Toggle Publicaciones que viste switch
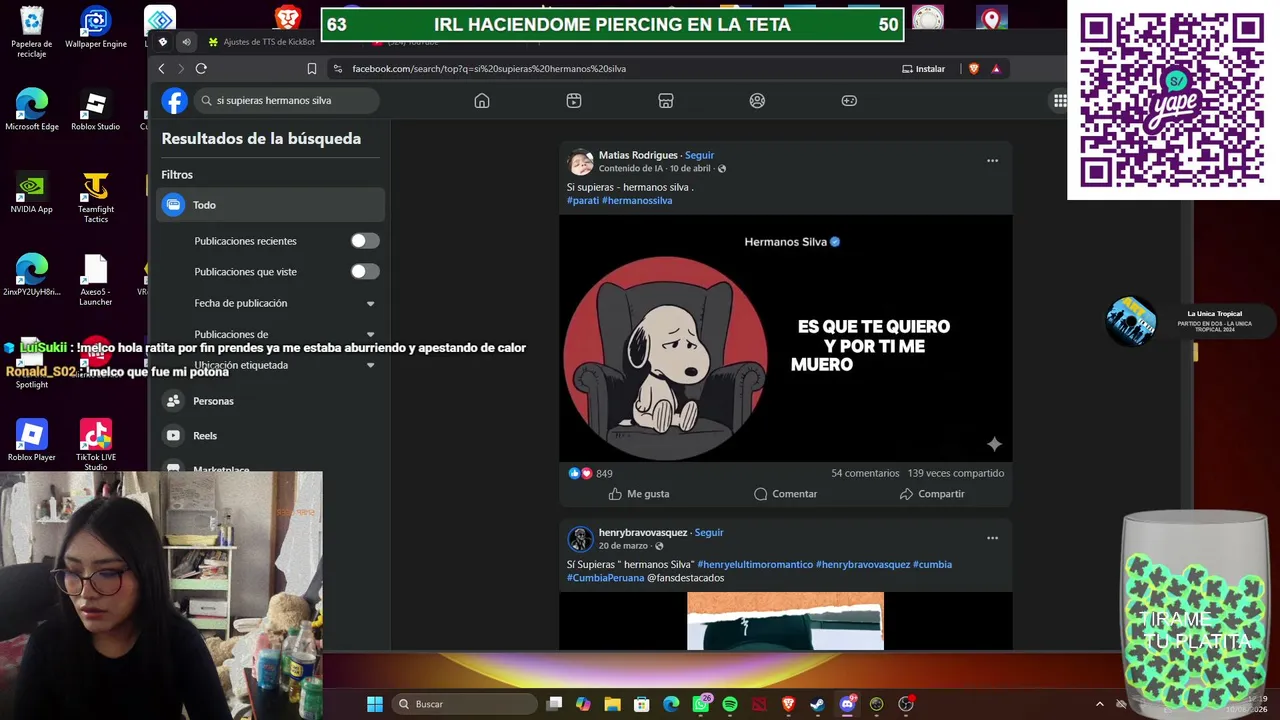1280x720 pixels. point(365,272)
